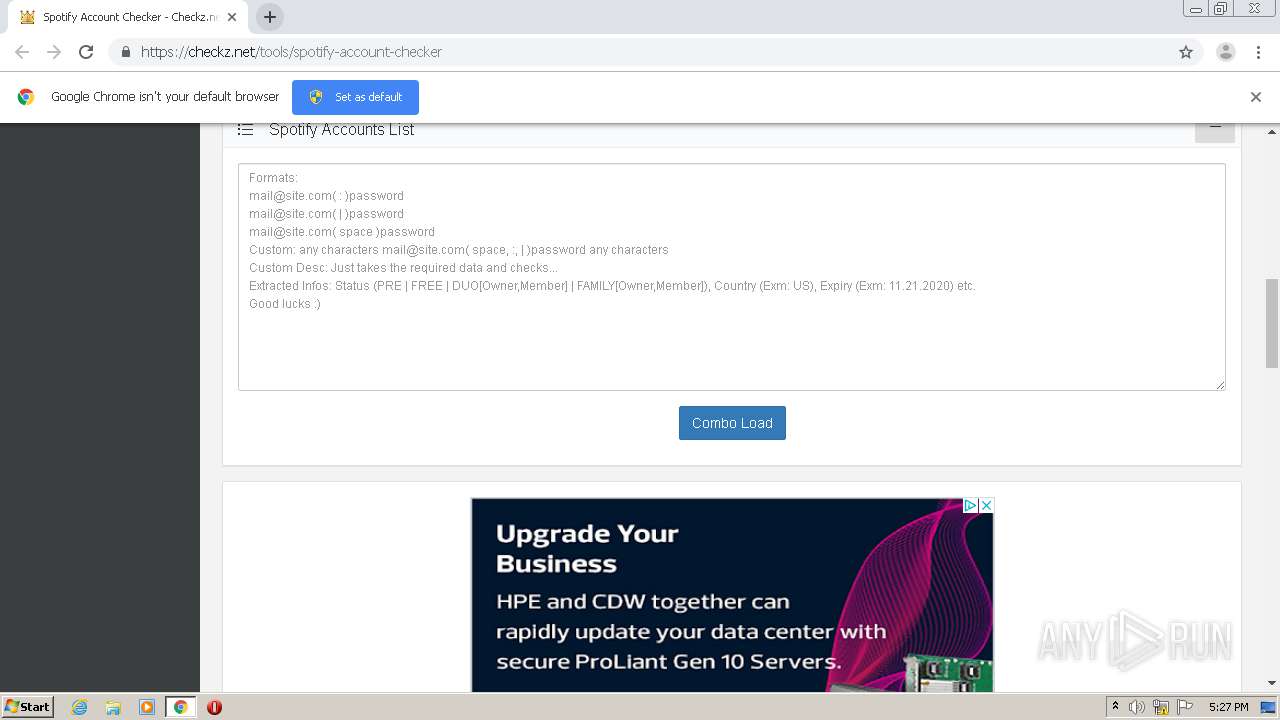The width and height of the screenshot is (1280, 720).
Task: Open the network icon in system tray
Action: [x=1161, y=707]
